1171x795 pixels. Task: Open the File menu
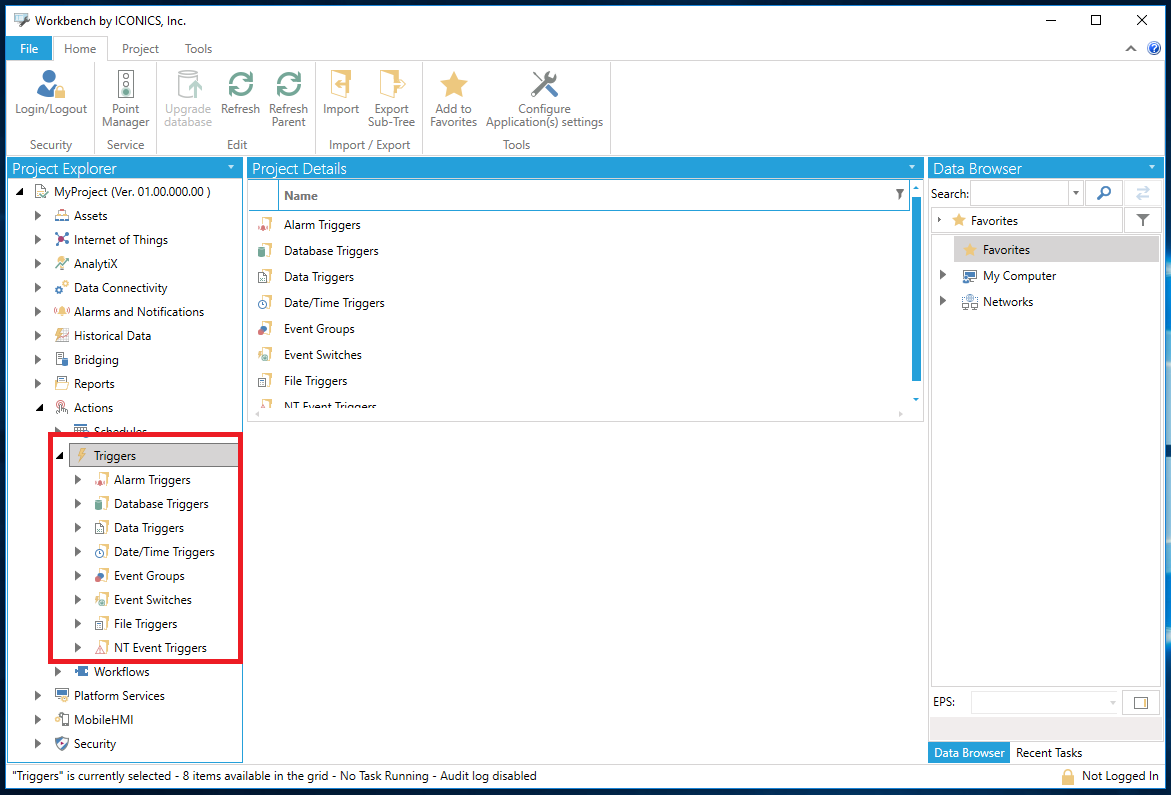(x=28, y=49)
